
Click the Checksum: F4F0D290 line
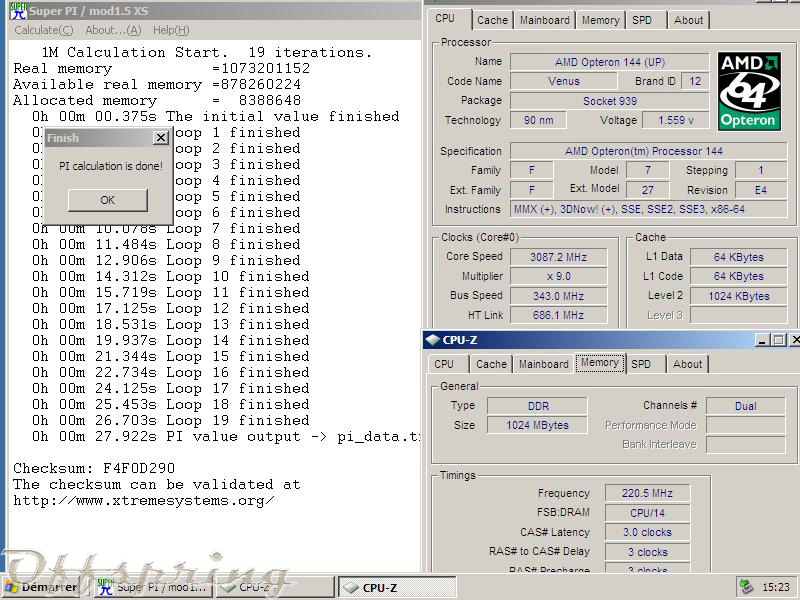(94, 468)
